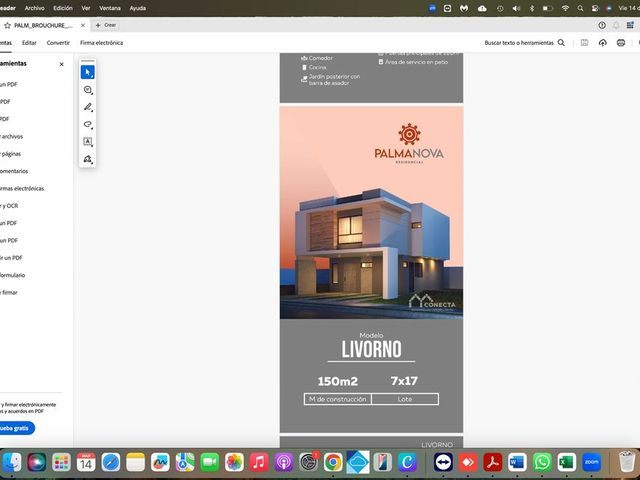This screenshot has width=640, height=480.
Task: Open the Firma electrónica tab
Action: click(x=101, y=42)
